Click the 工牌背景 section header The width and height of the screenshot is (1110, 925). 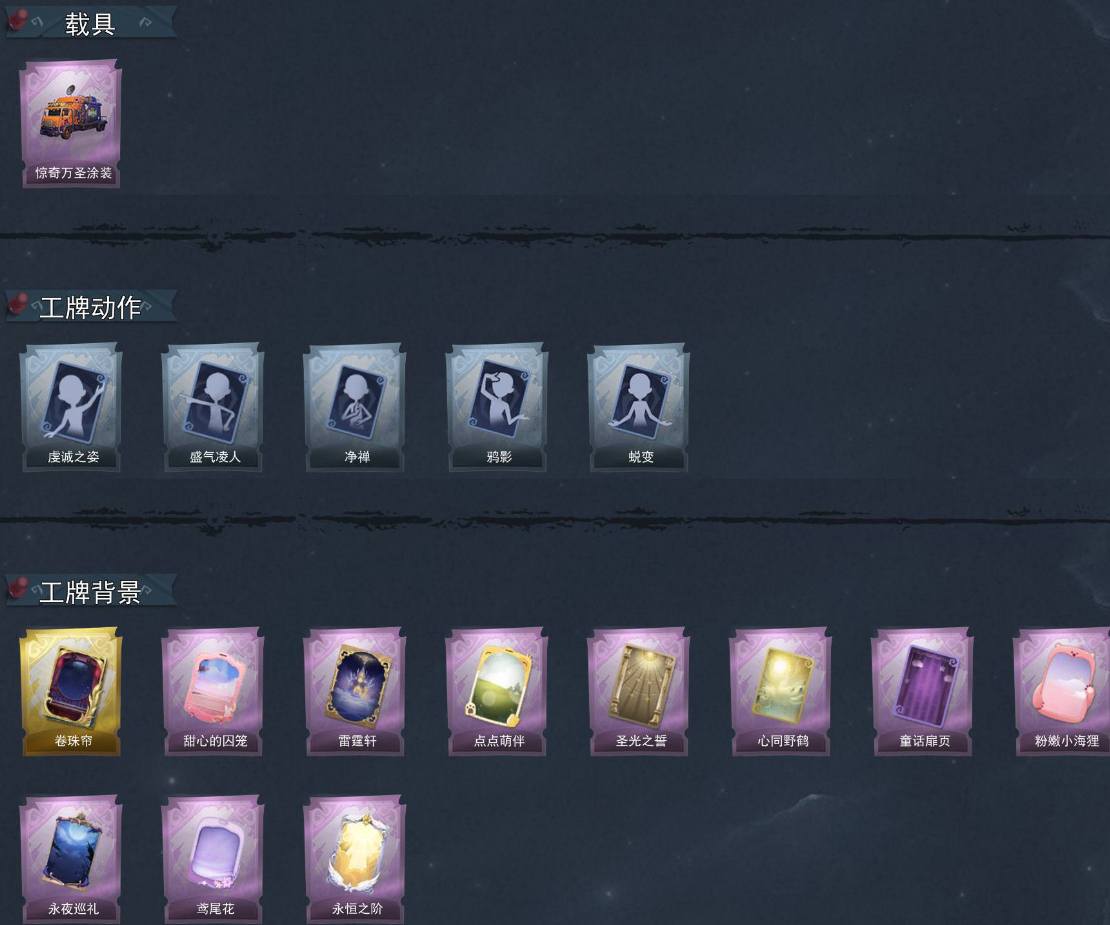pyautogui.click(x=91, y=592)
